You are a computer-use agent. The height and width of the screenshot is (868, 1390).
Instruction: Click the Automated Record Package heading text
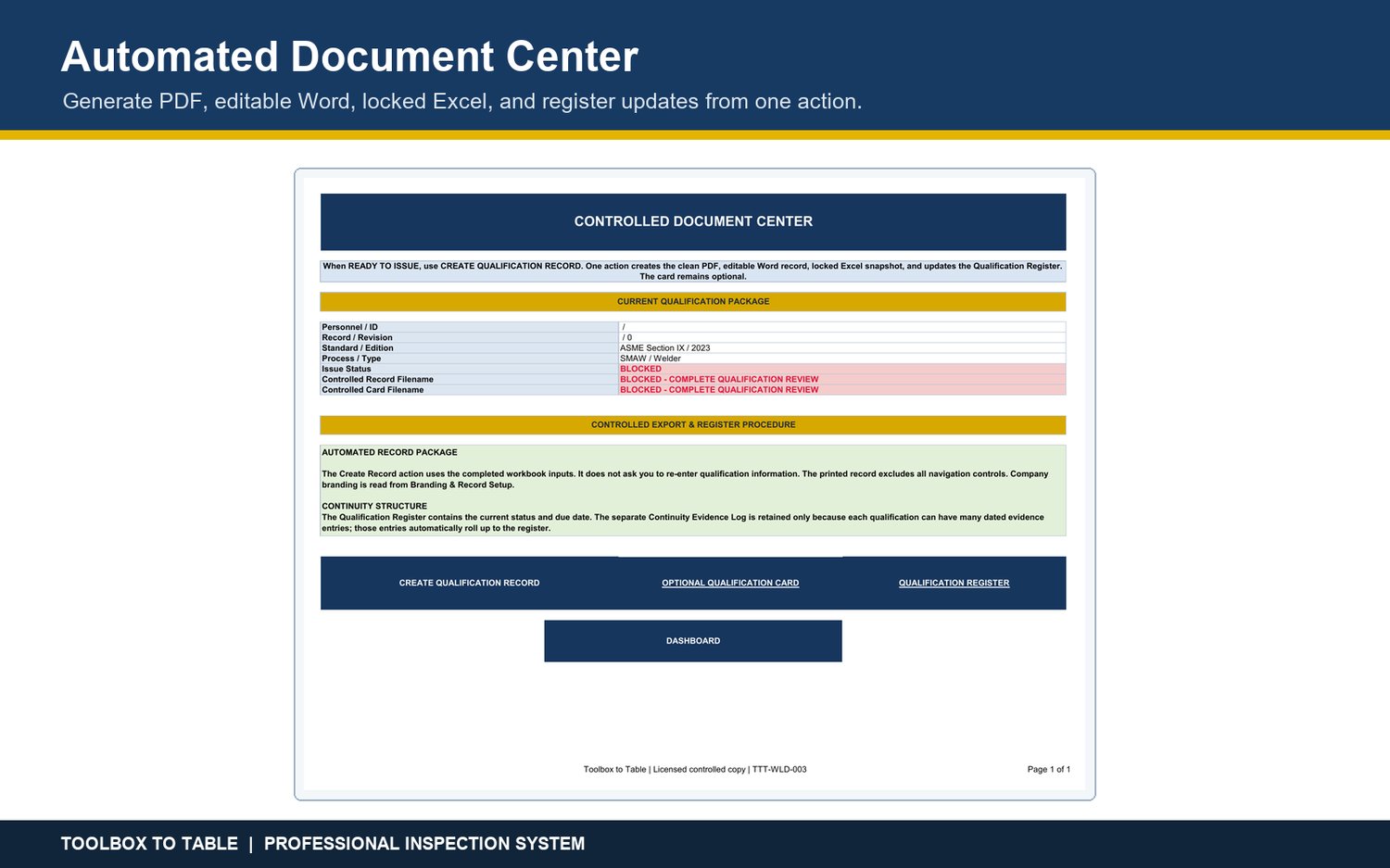point(389,453)
